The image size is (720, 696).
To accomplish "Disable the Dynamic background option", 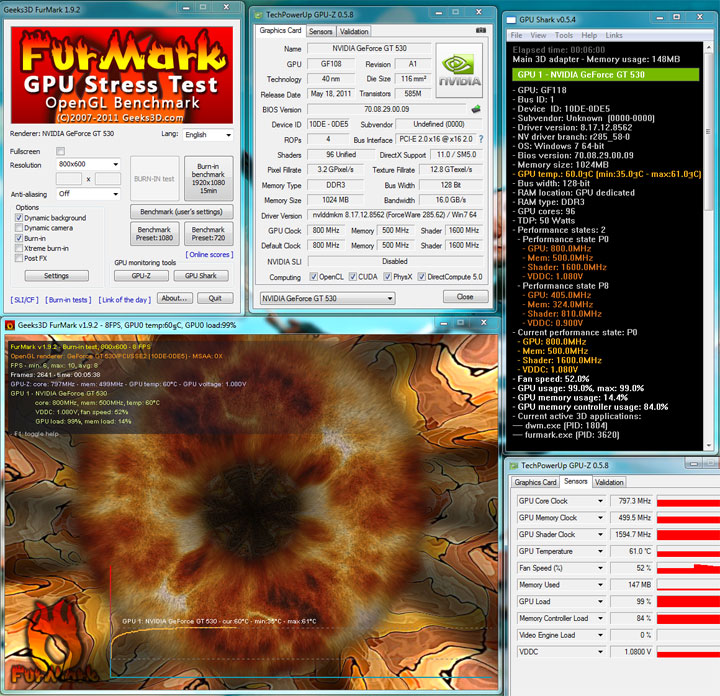I will point(19,218).
